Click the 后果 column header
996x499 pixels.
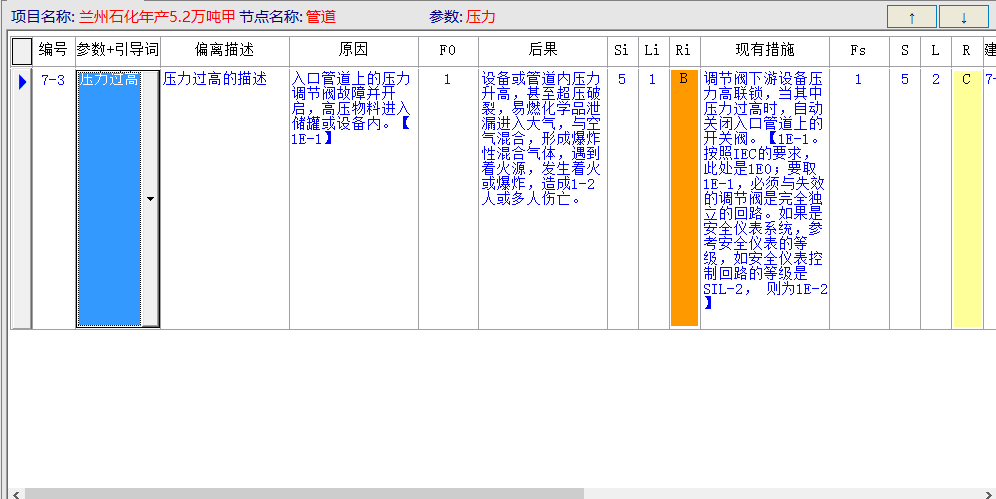point(543,51)
